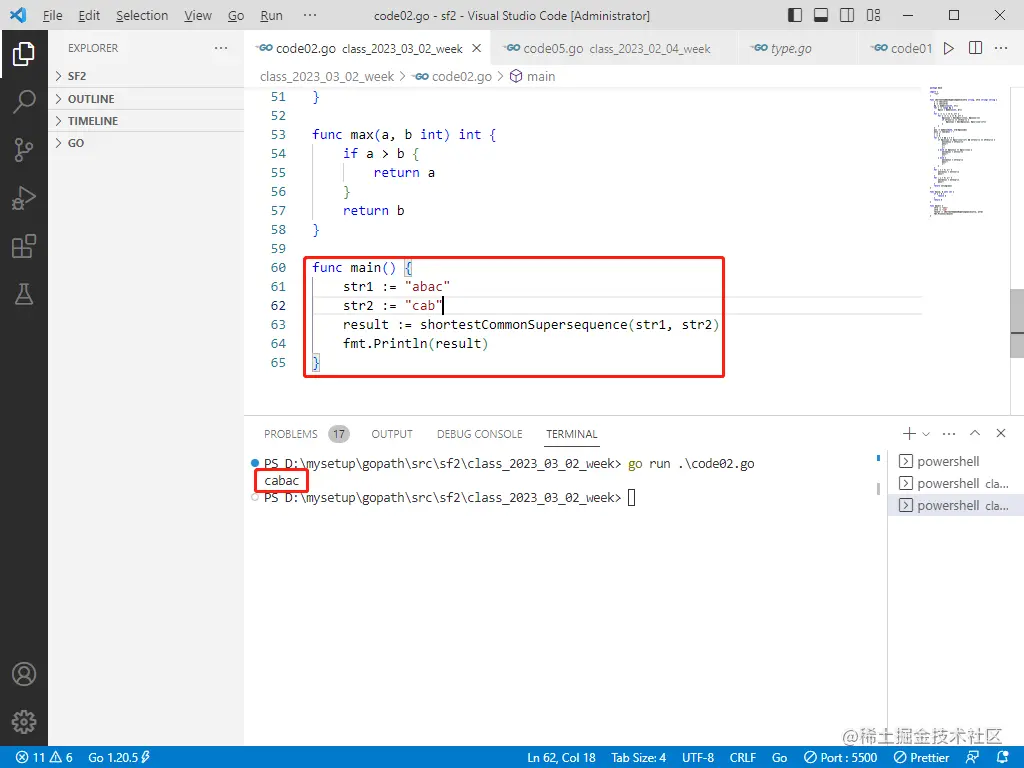Screen dimensions: 1024x768
Task: Click main symbol breadcrumb
Action: point(533,76)
